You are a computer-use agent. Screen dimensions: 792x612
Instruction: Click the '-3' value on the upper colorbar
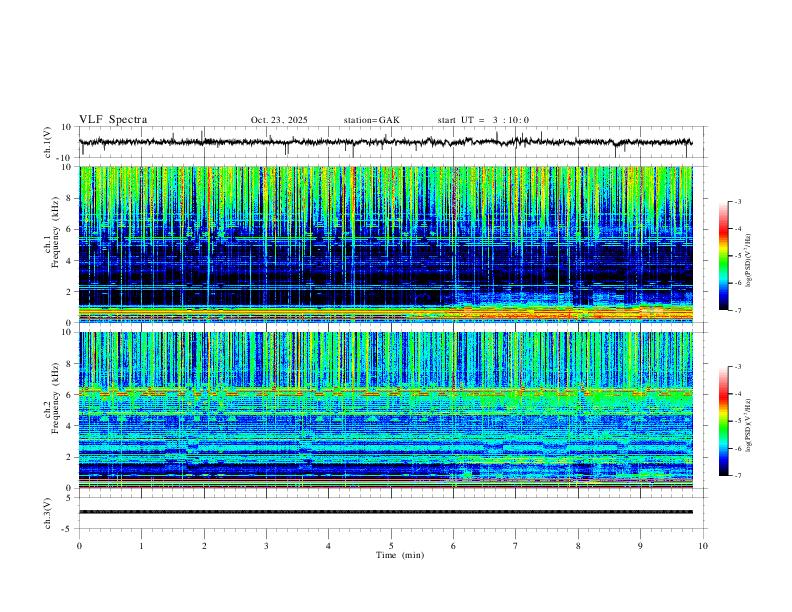[737, 201]
